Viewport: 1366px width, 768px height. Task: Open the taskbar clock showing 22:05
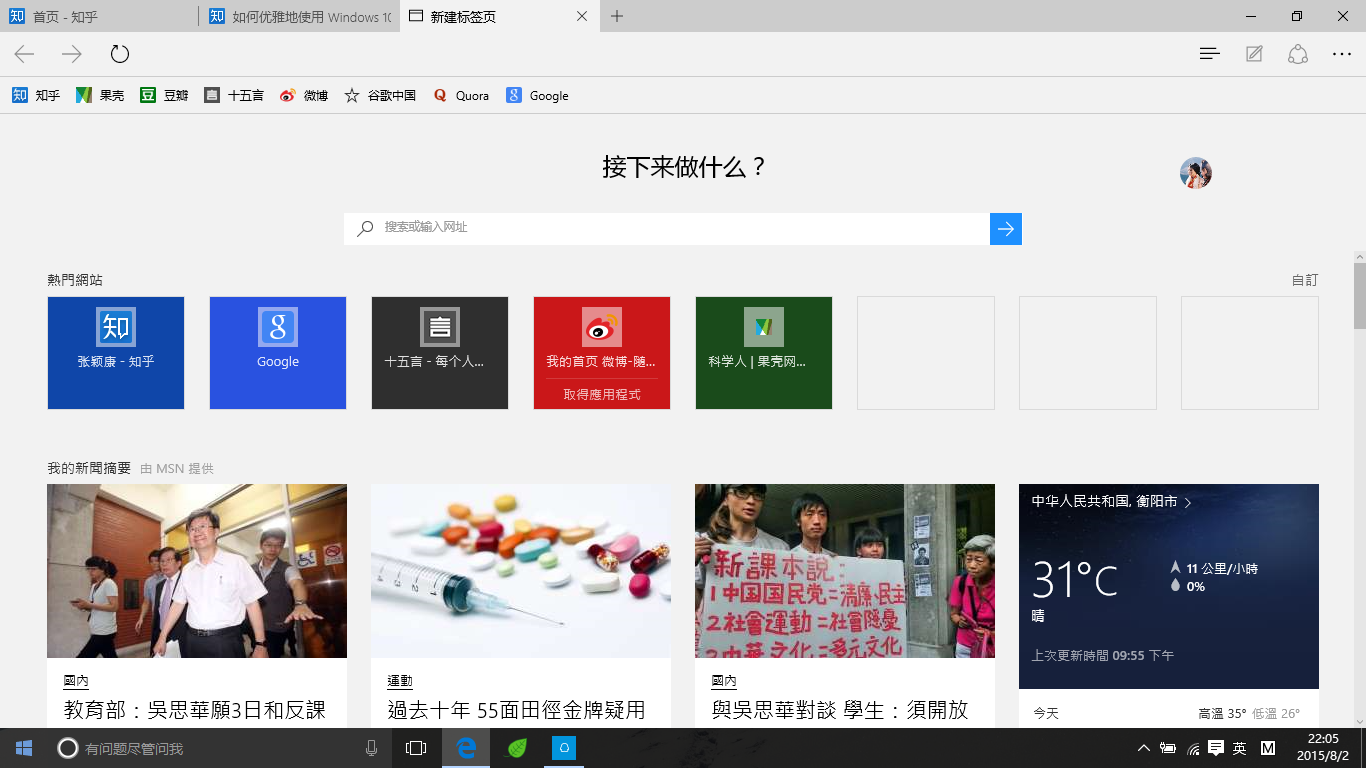tap(1322, 748)
